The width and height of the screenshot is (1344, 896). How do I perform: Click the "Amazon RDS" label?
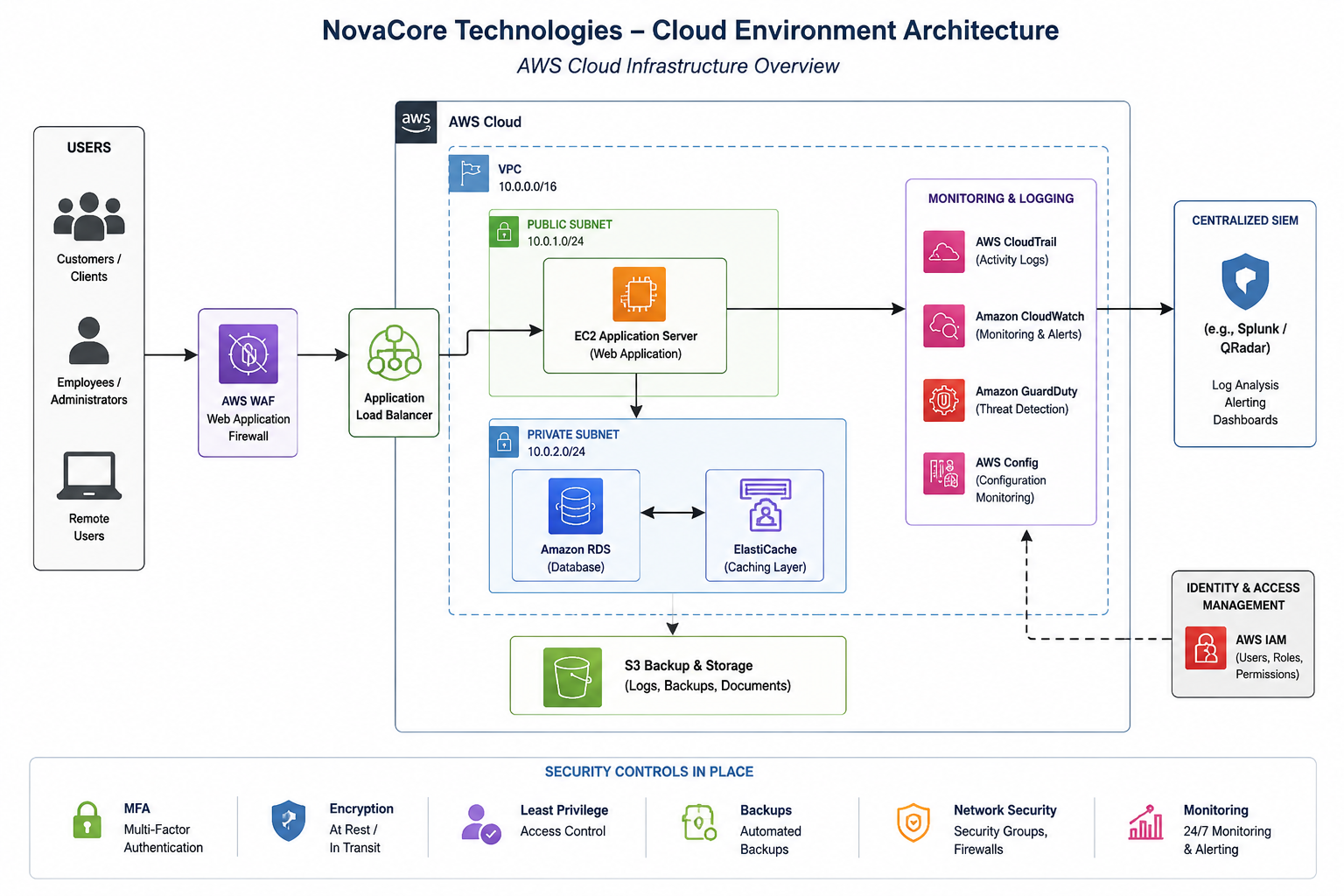[576, 549]
